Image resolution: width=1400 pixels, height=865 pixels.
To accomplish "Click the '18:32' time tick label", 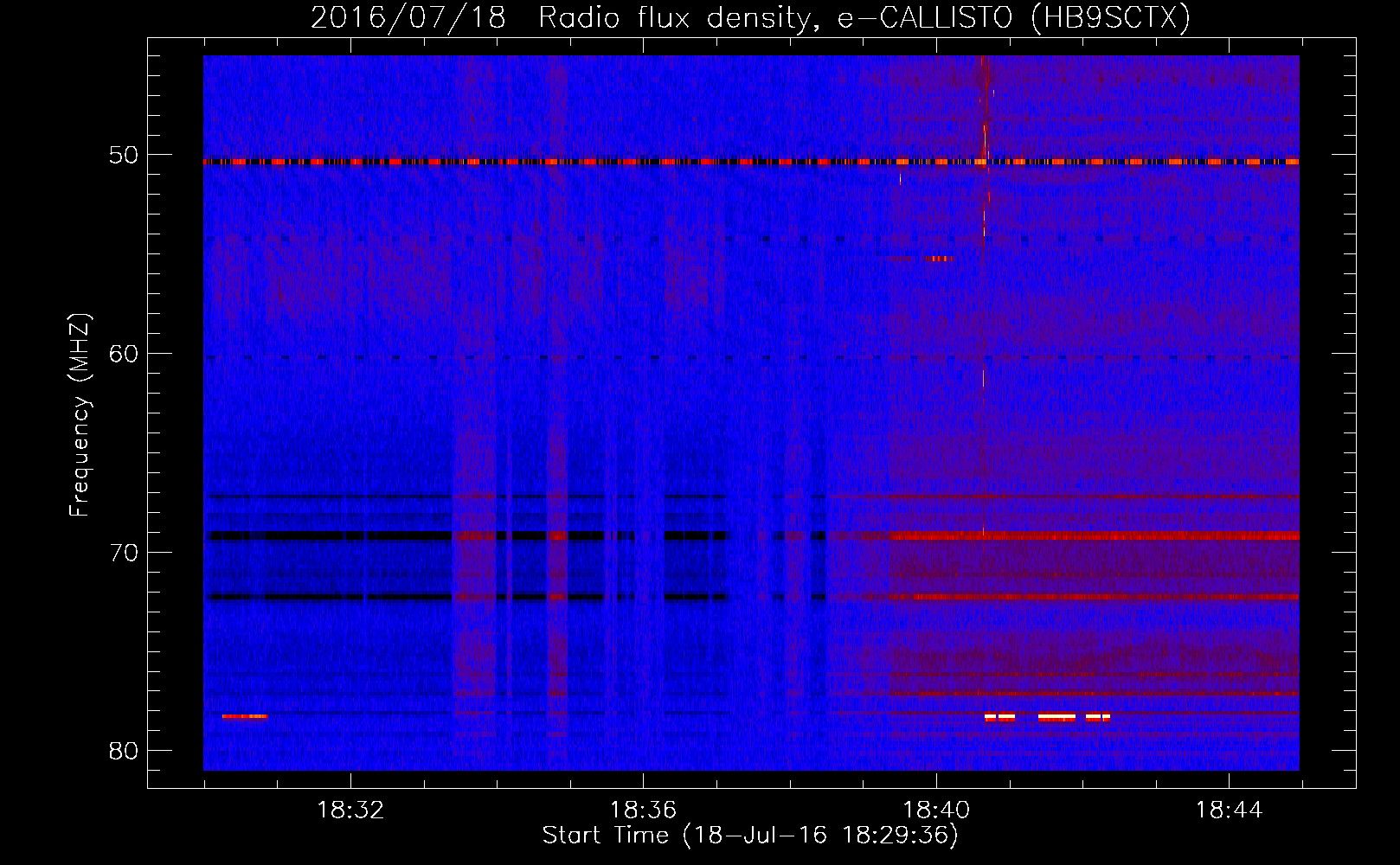I will point(350,811).
